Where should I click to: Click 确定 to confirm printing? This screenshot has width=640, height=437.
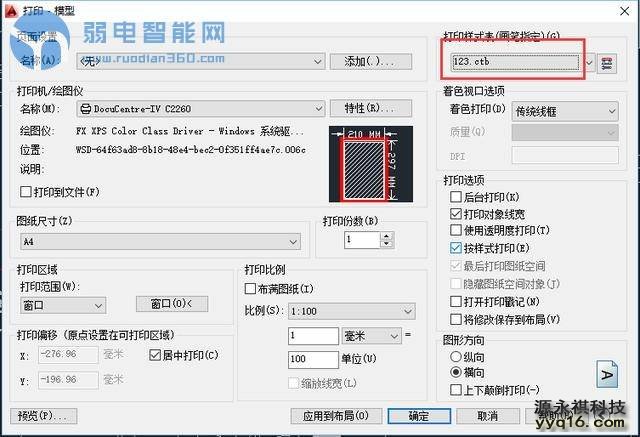pyautogui.click(x=419, y=415)
